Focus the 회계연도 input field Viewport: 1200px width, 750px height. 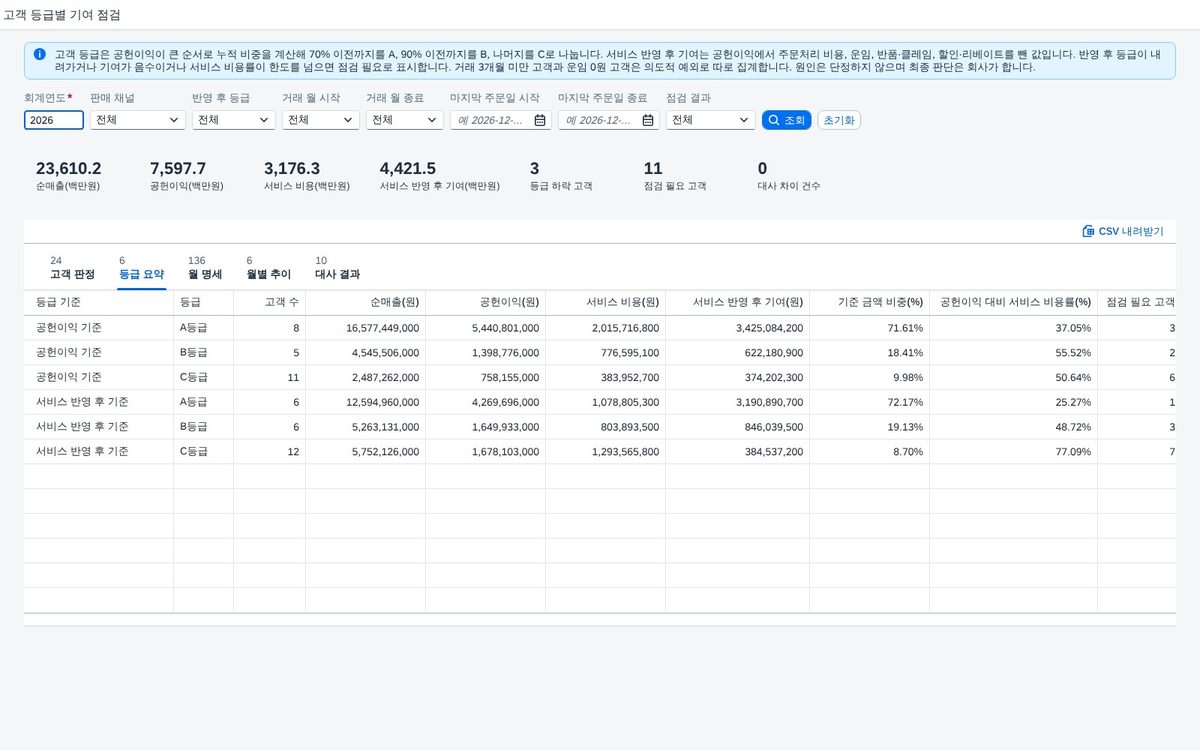point(54,120)
